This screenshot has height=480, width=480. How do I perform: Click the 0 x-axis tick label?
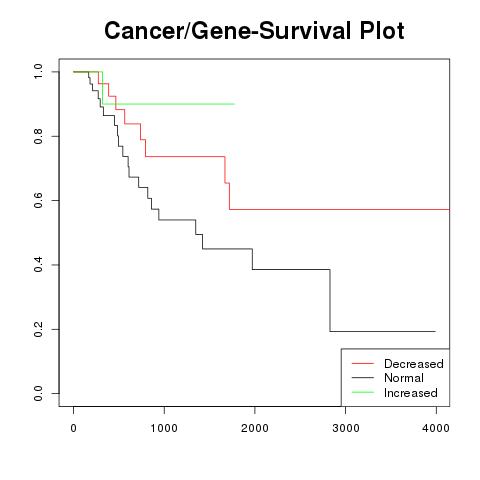73,428
